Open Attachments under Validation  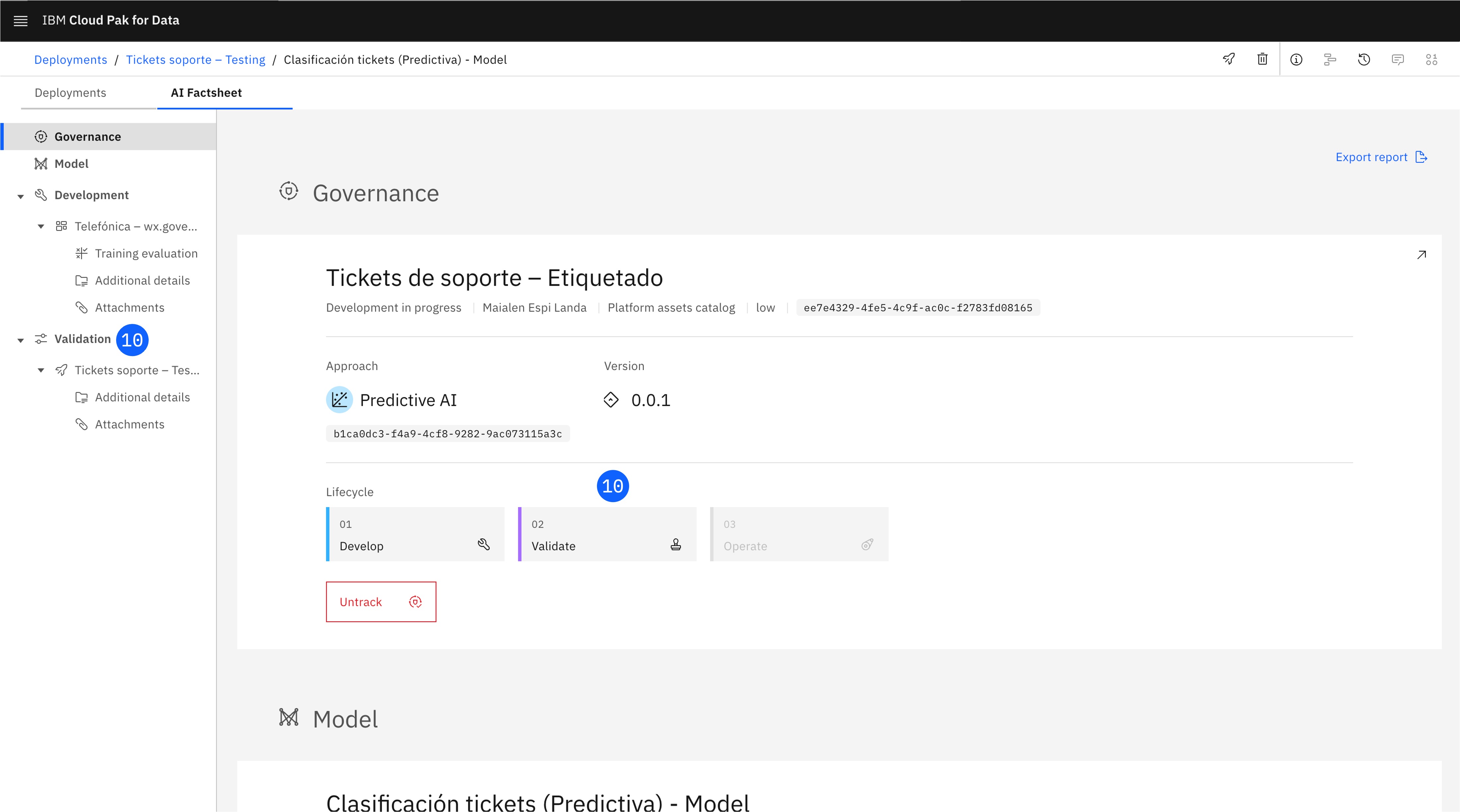(130, 424)
